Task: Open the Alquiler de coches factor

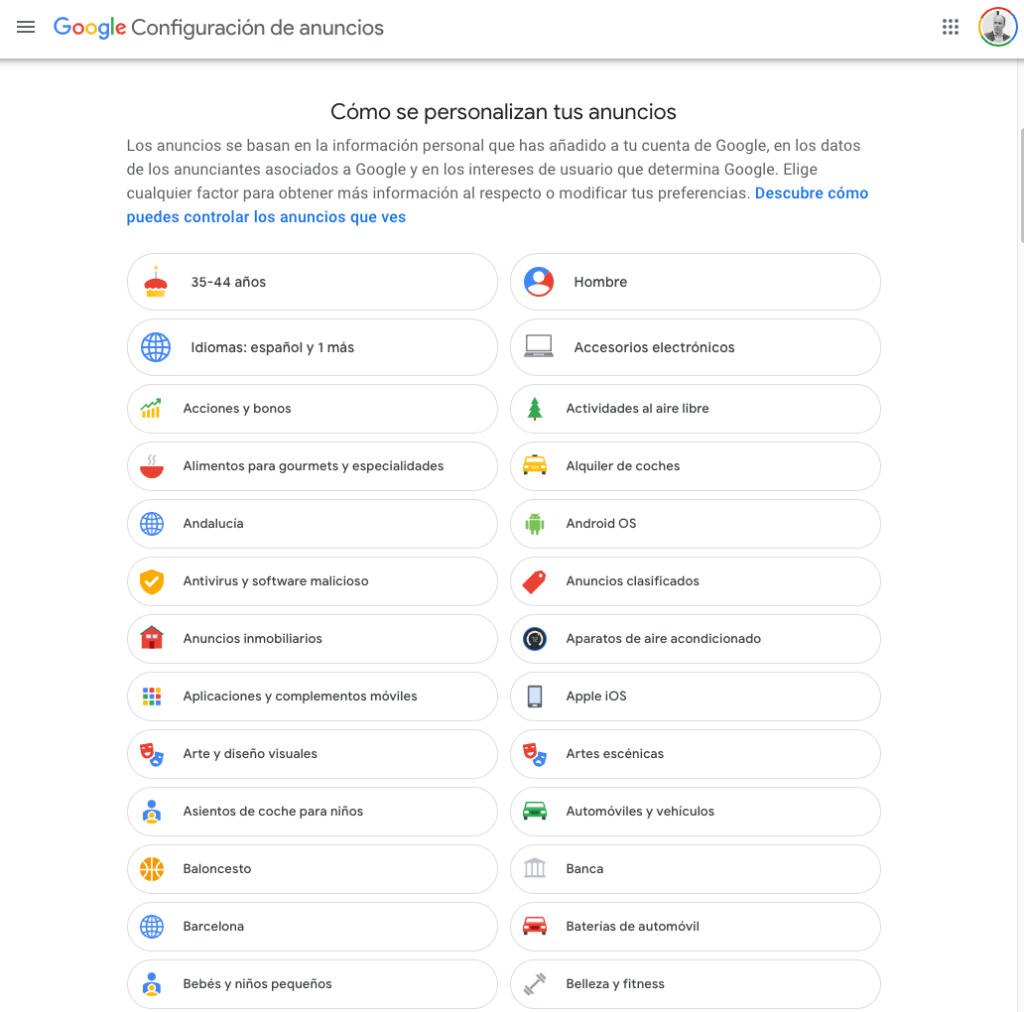Action: tap(695, 466)
